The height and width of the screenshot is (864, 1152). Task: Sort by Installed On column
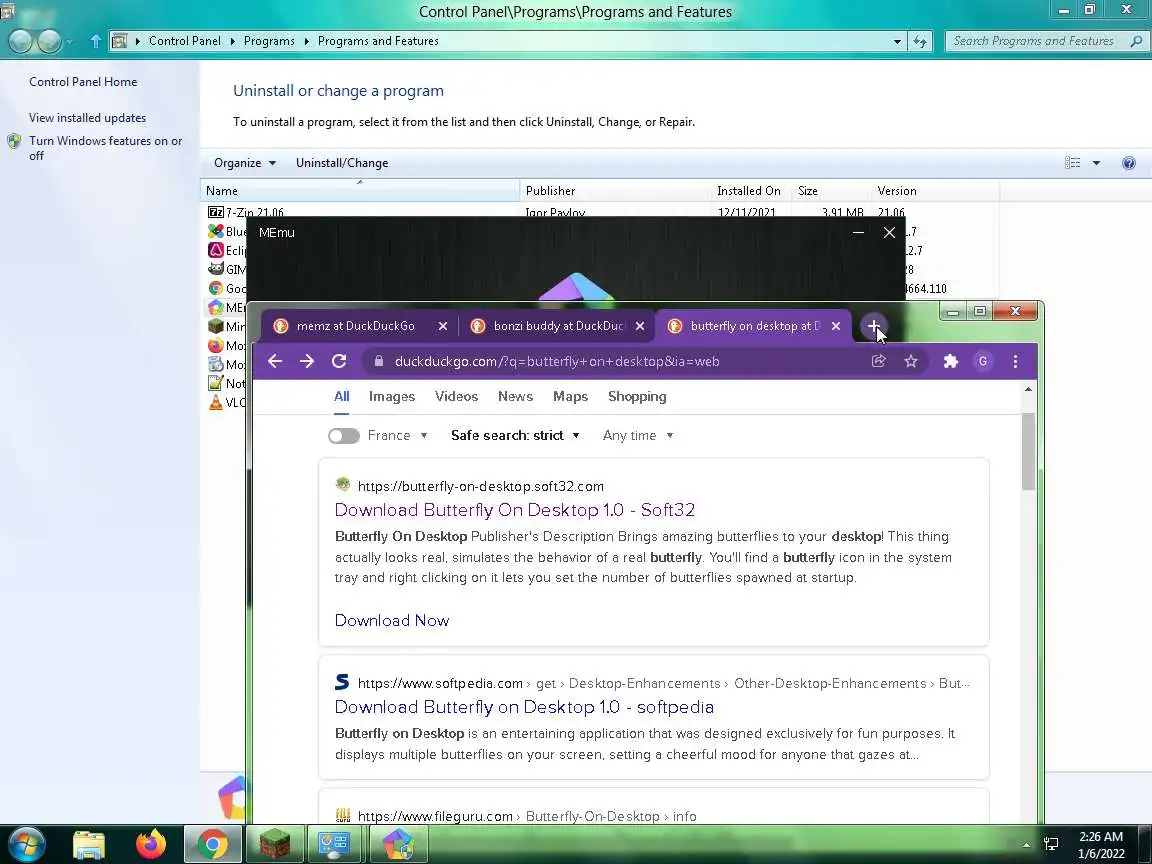749,191
